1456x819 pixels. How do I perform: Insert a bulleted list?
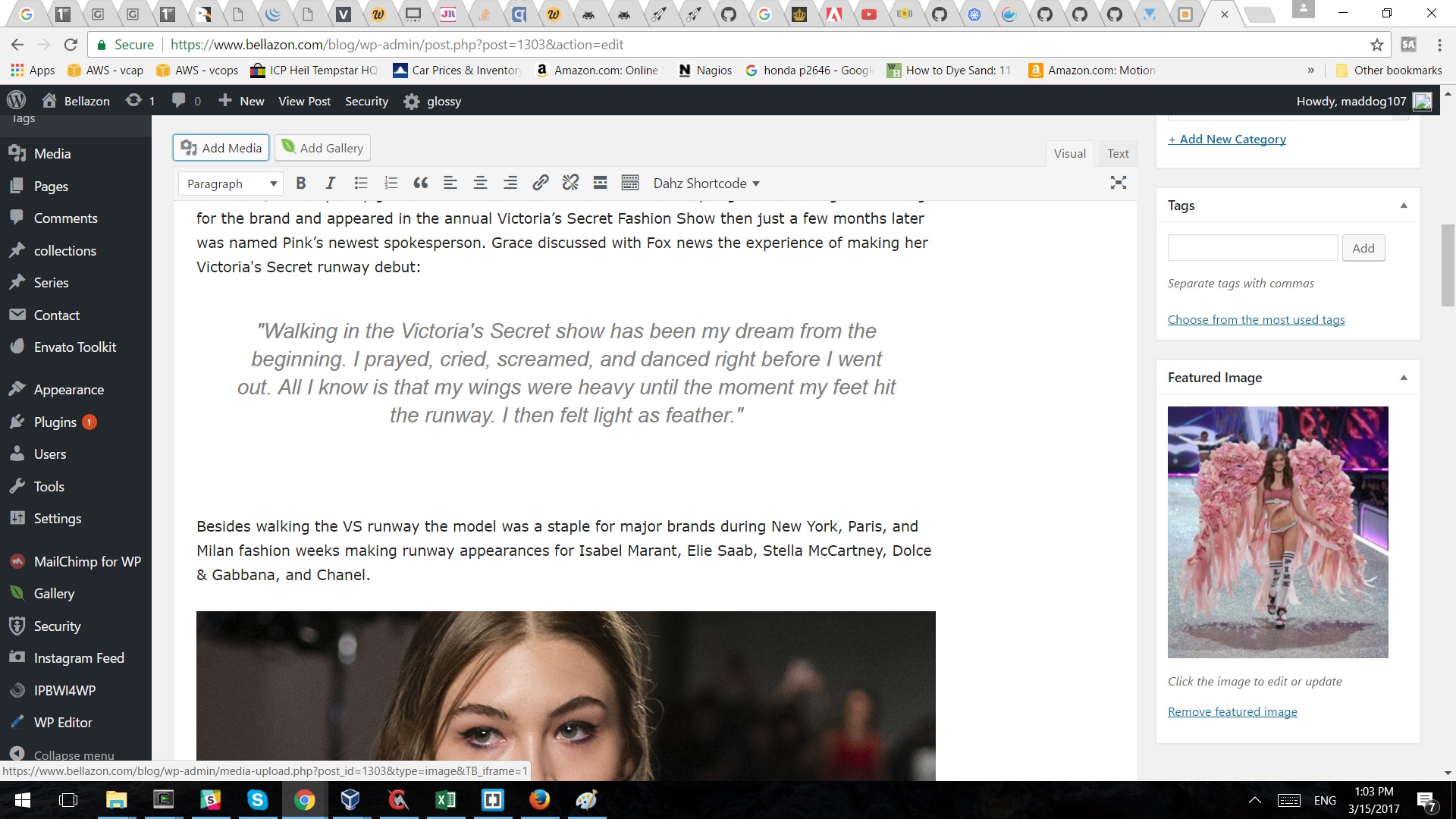point(361,183)
